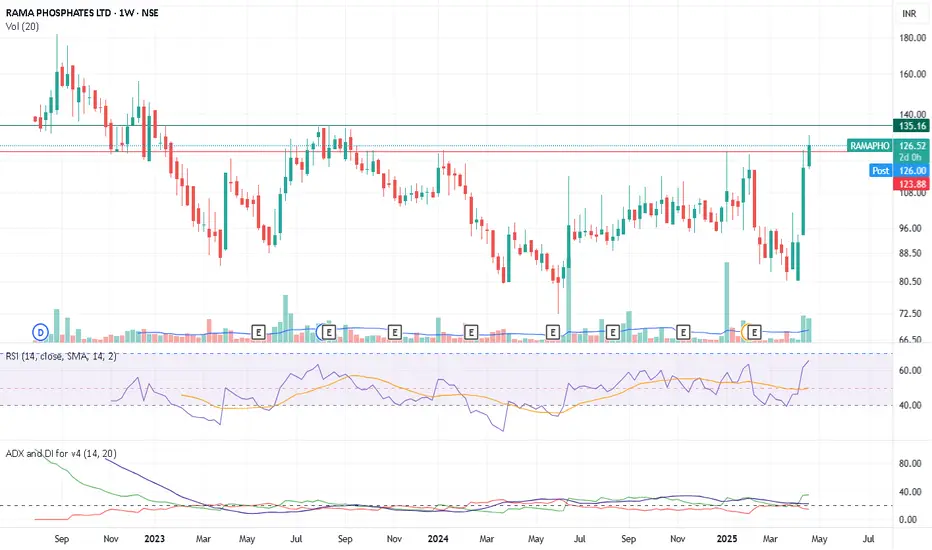Click the 2024 year label on time axis
Image resolution: width=932 pixels, height=550 pixels.
438,539
